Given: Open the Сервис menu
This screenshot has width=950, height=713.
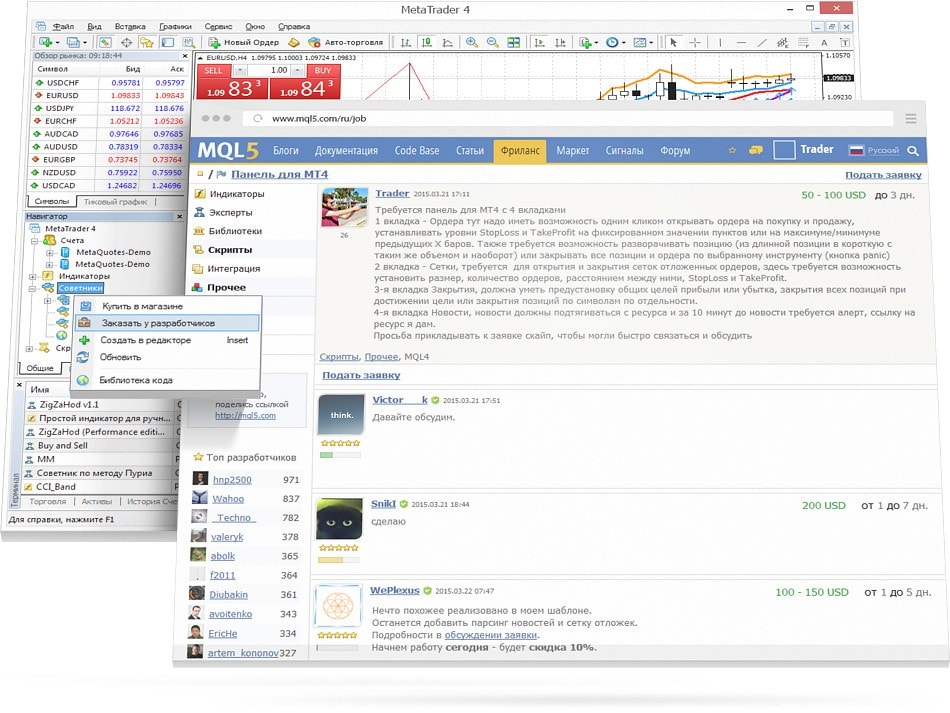Looking at the screenshot, I should tap(217, 26).
